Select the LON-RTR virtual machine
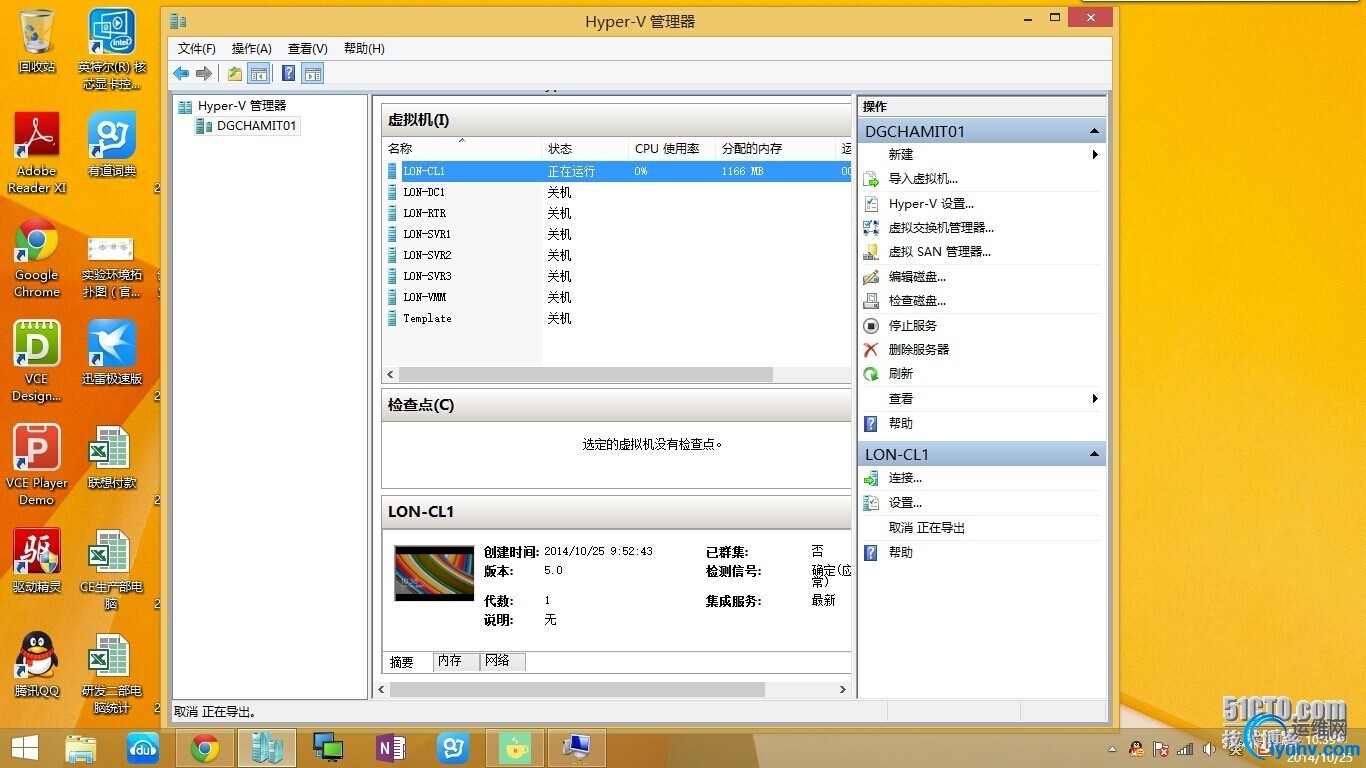The image size is (1366, 768). pos(425,213)
